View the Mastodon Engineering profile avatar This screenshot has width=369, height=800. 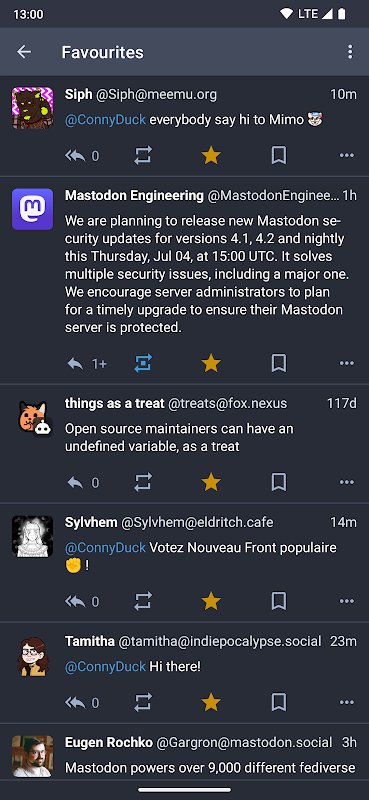[33, 209]
